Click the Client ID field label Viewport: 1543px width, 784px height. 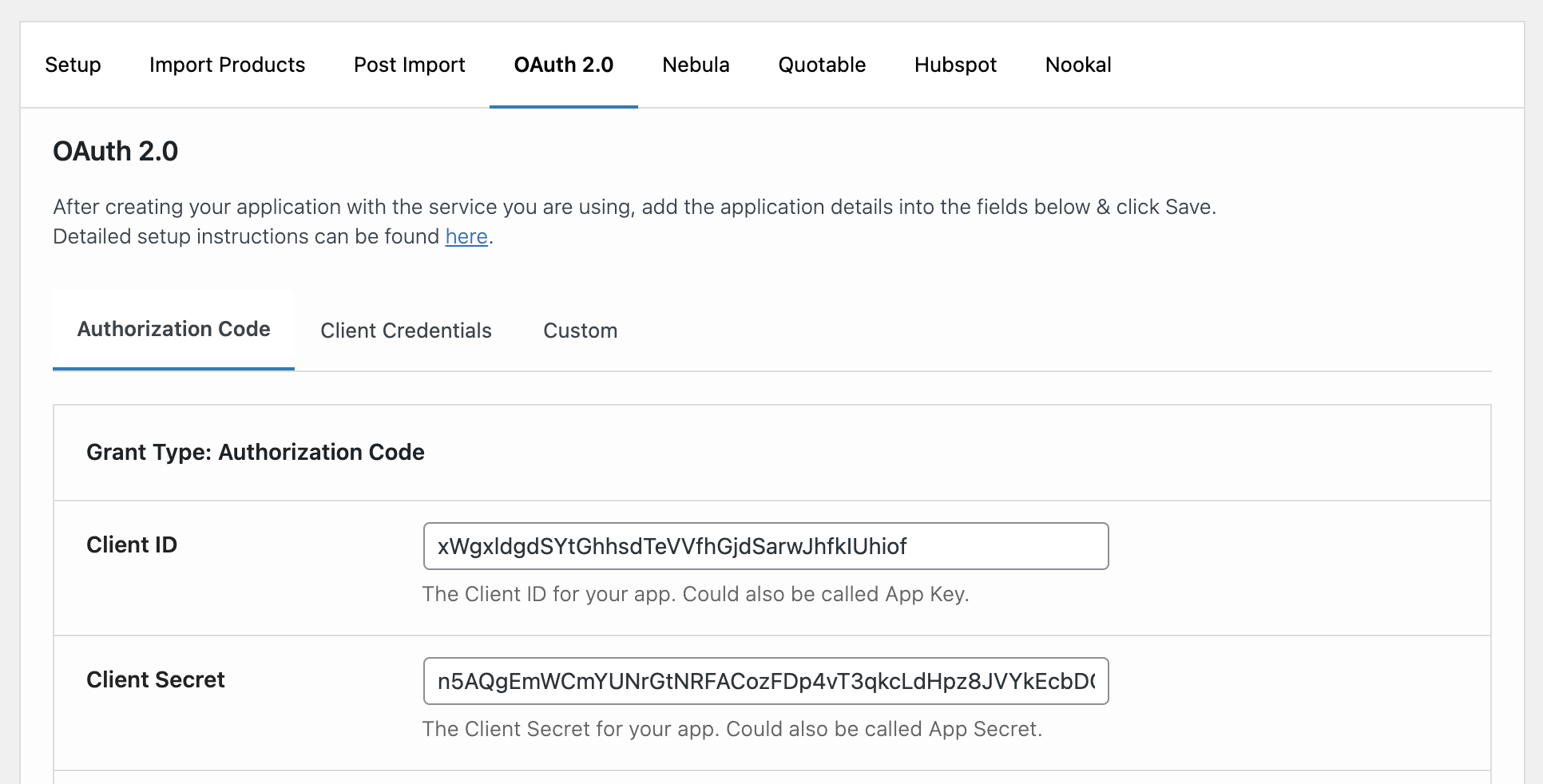[132, 544]
